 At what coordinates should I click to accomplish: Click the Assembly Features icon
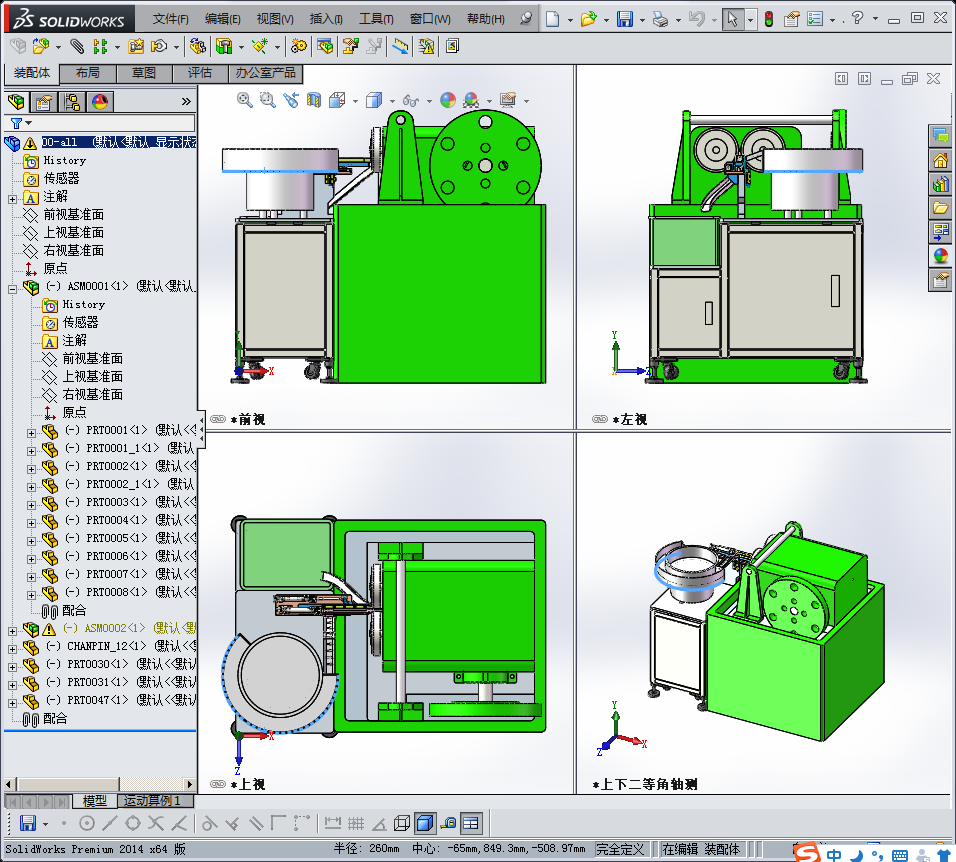(224, 46)
